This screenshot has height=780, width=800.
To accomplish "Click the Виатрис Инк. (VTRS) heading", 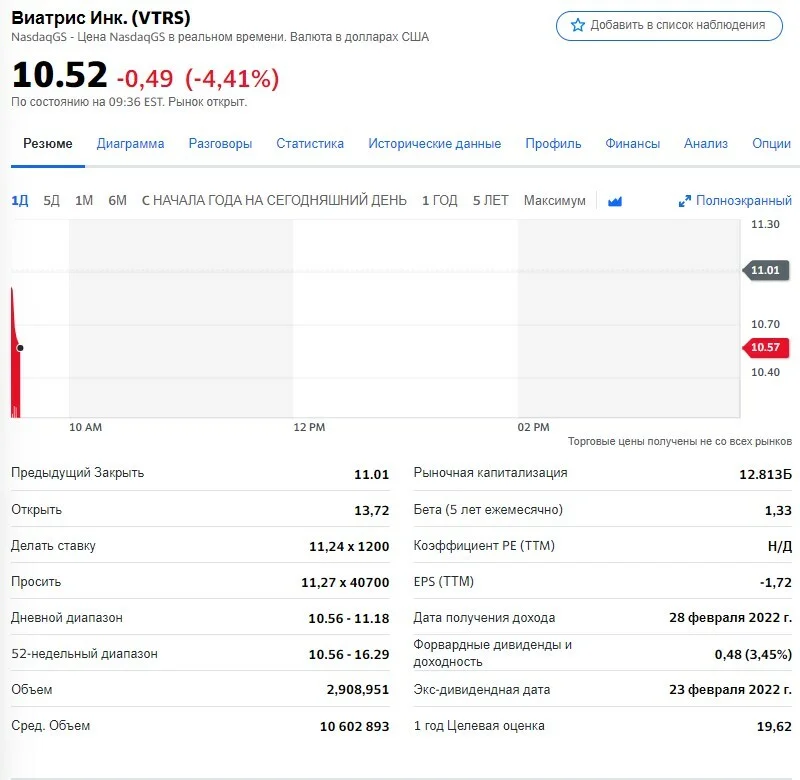I will [x=101, y=18].
